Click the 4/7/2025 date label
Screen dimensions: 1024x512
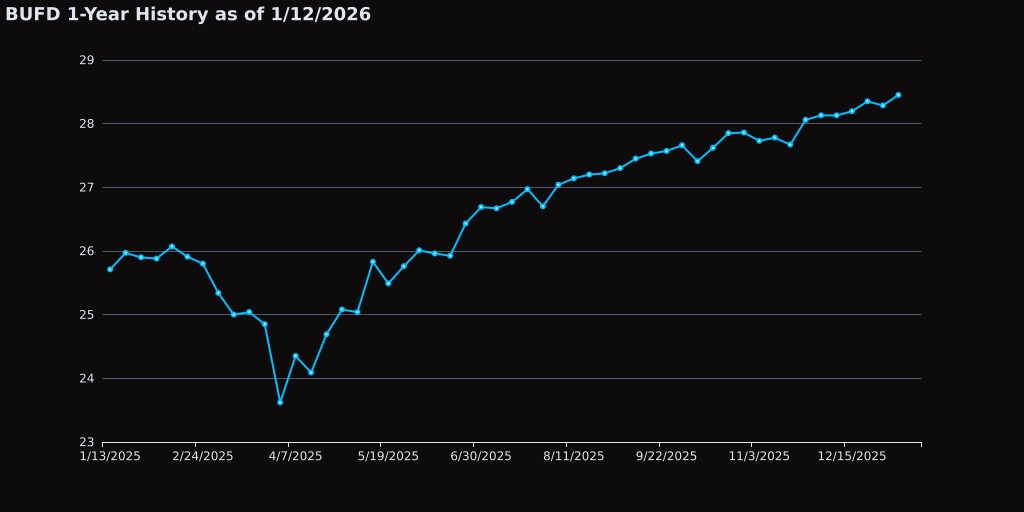295,456
